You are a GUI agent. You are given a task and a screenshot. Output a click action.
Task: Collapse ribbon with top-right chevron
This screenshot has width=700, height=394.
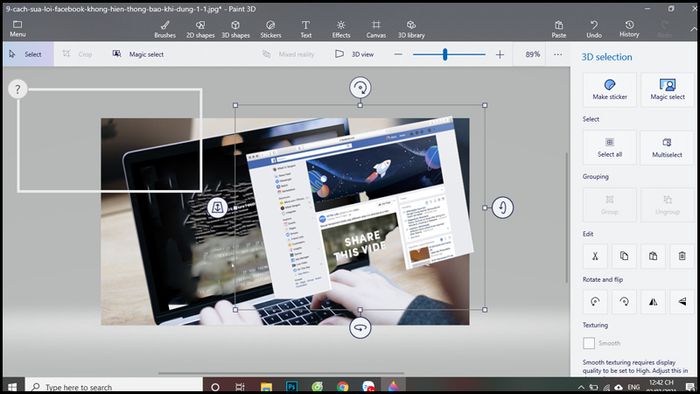(693, 29)
